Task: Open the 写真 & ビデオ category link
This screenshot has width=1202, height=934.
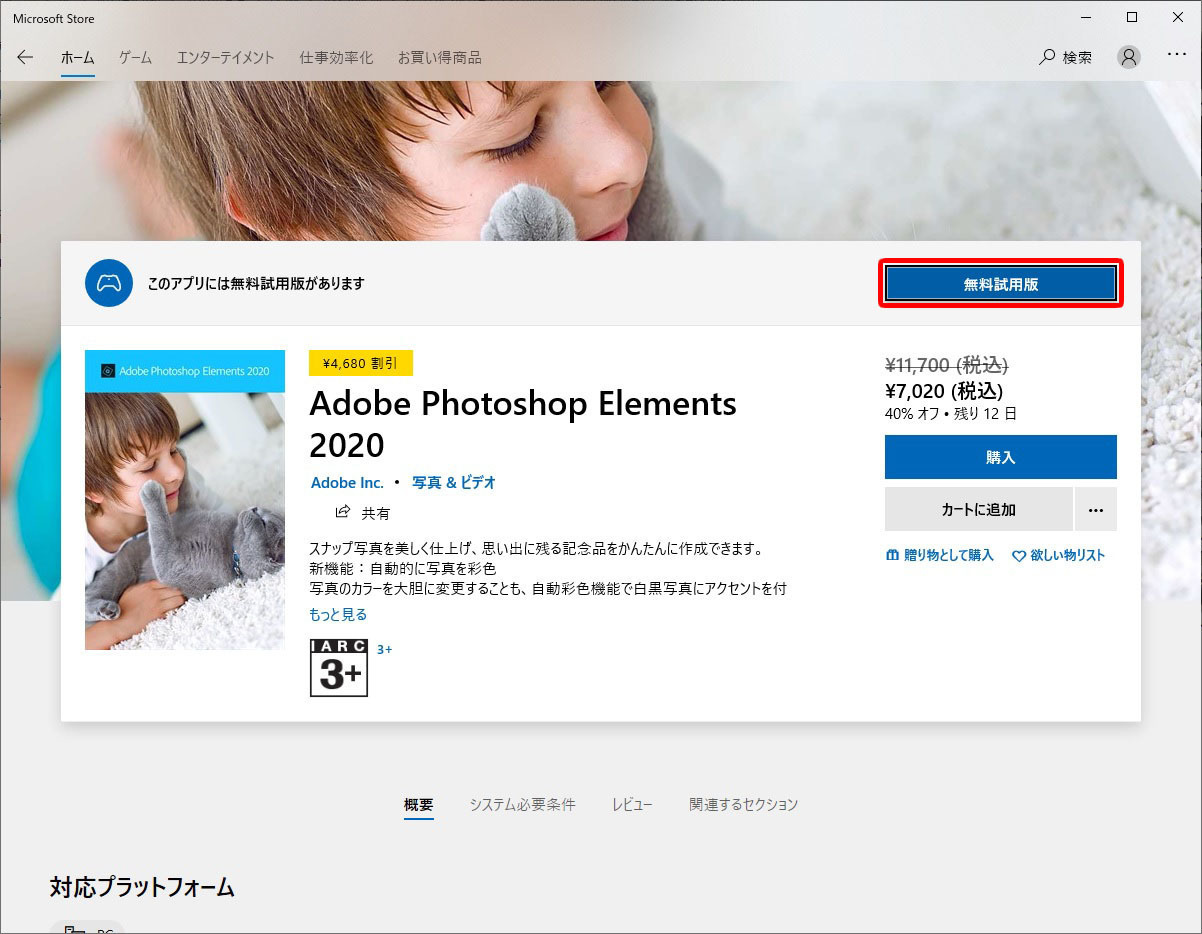Action: pyautogui.click(x=454, y=482)
